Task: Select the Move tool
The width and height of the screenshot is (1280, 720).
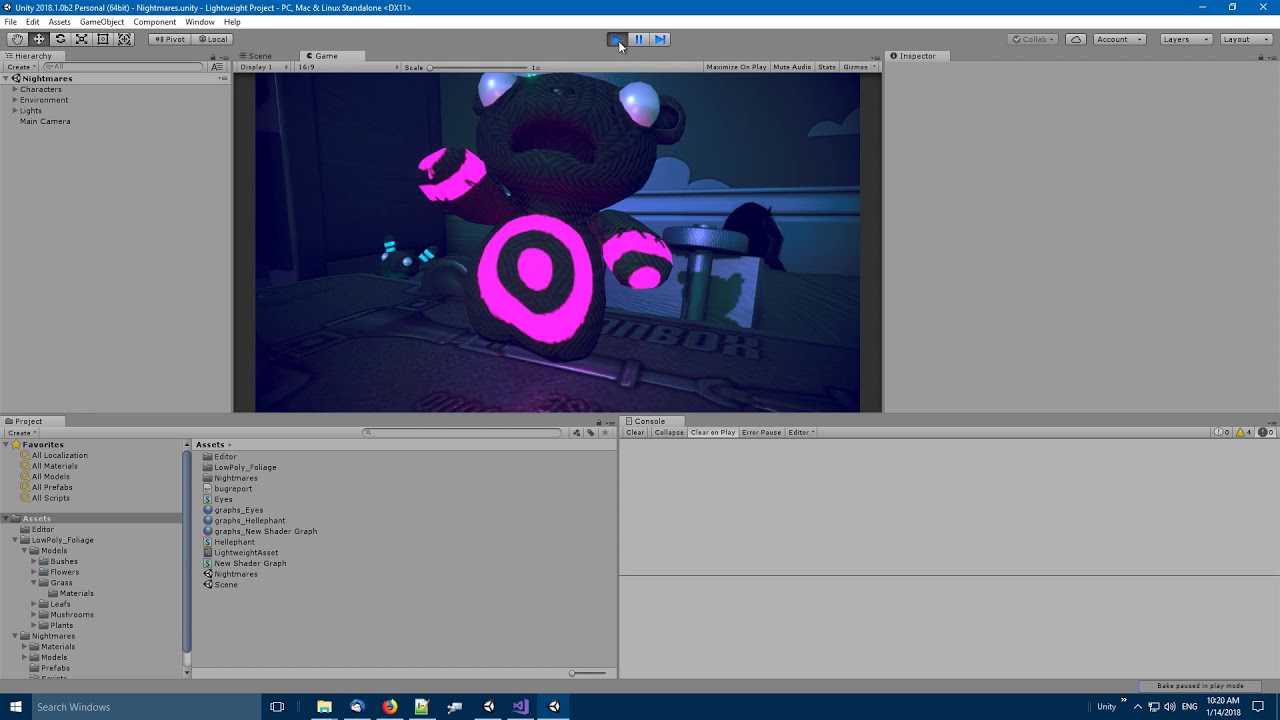Action: point(39,39)
